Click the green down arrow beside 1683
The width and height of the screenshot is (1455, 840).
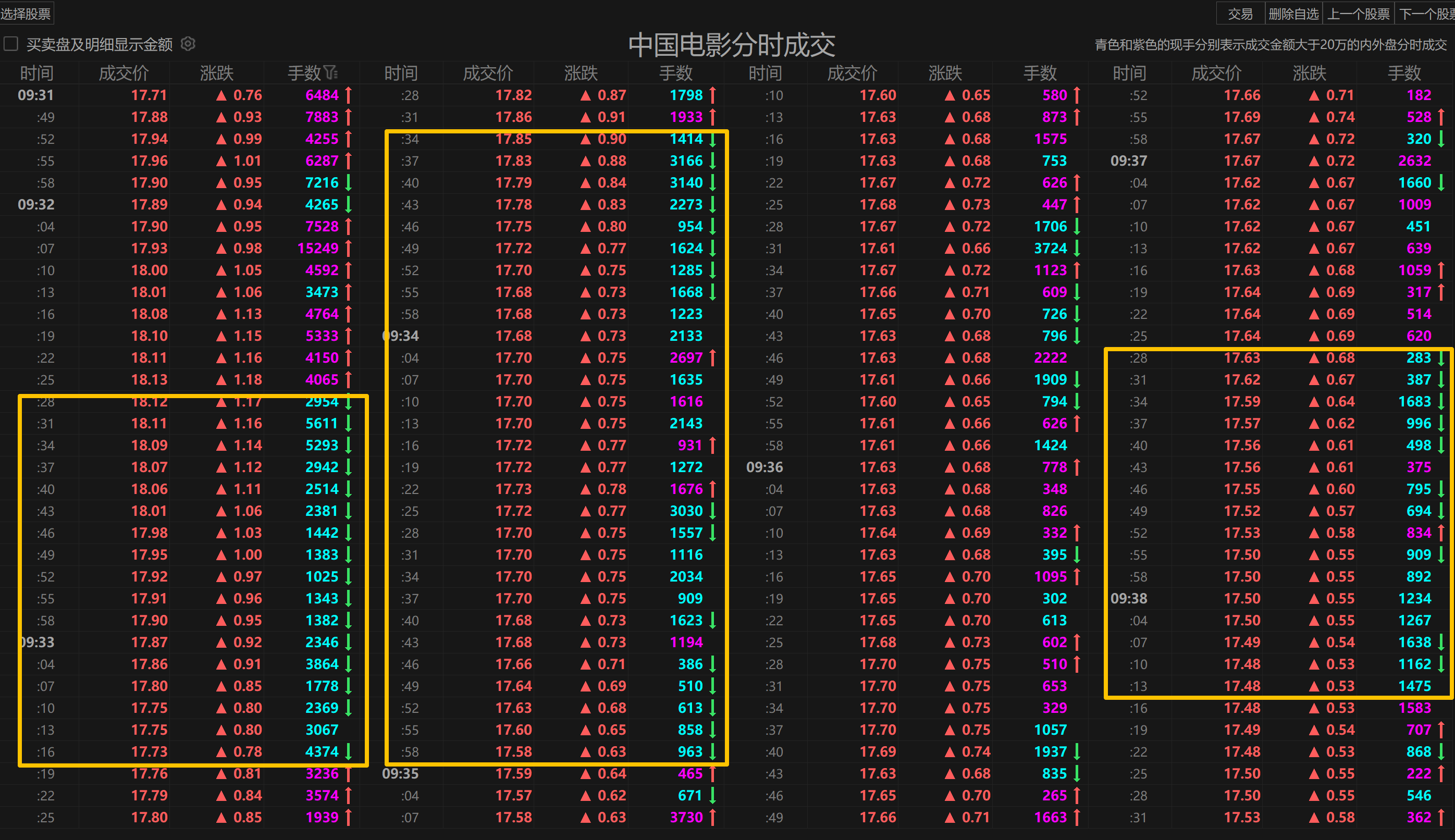1440,402
